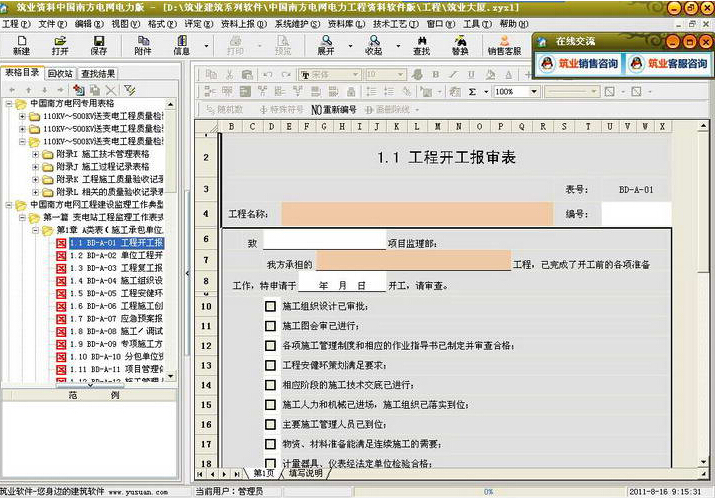Click the 新建 (New) toolbar icon
Image resolution: width=718 pixels, height=498 pixels.
coord(21,44)
